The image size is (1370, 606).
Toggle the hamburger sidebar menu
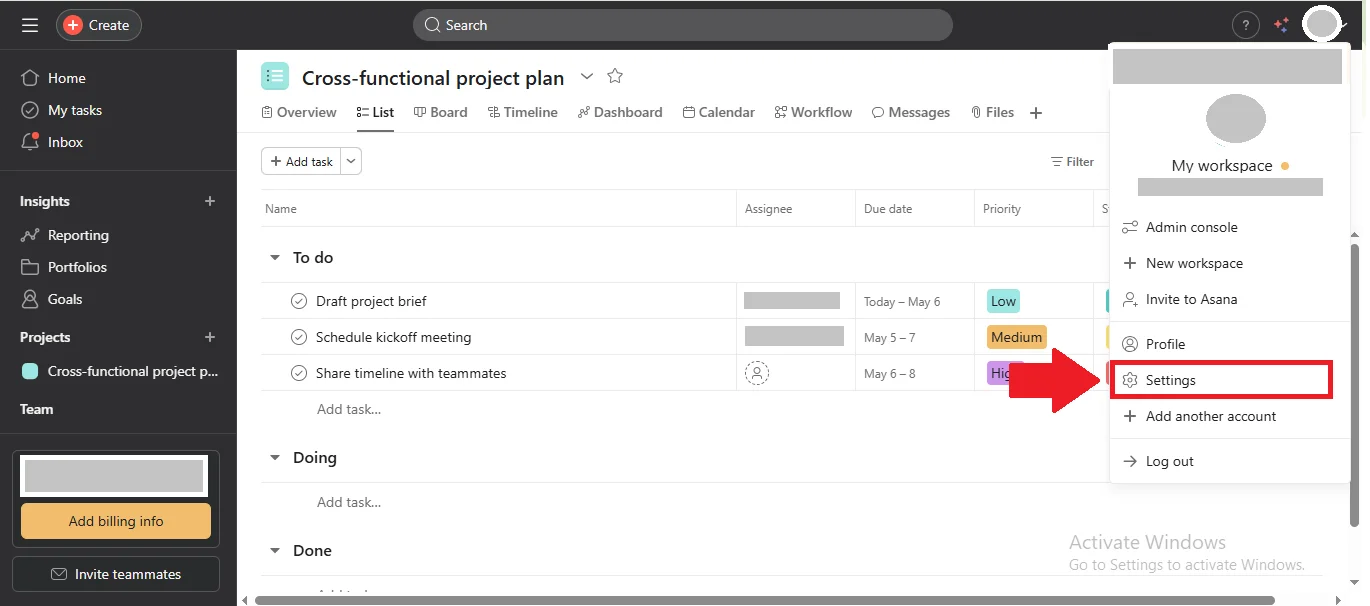pyautogui.click(x=30, y=25)
